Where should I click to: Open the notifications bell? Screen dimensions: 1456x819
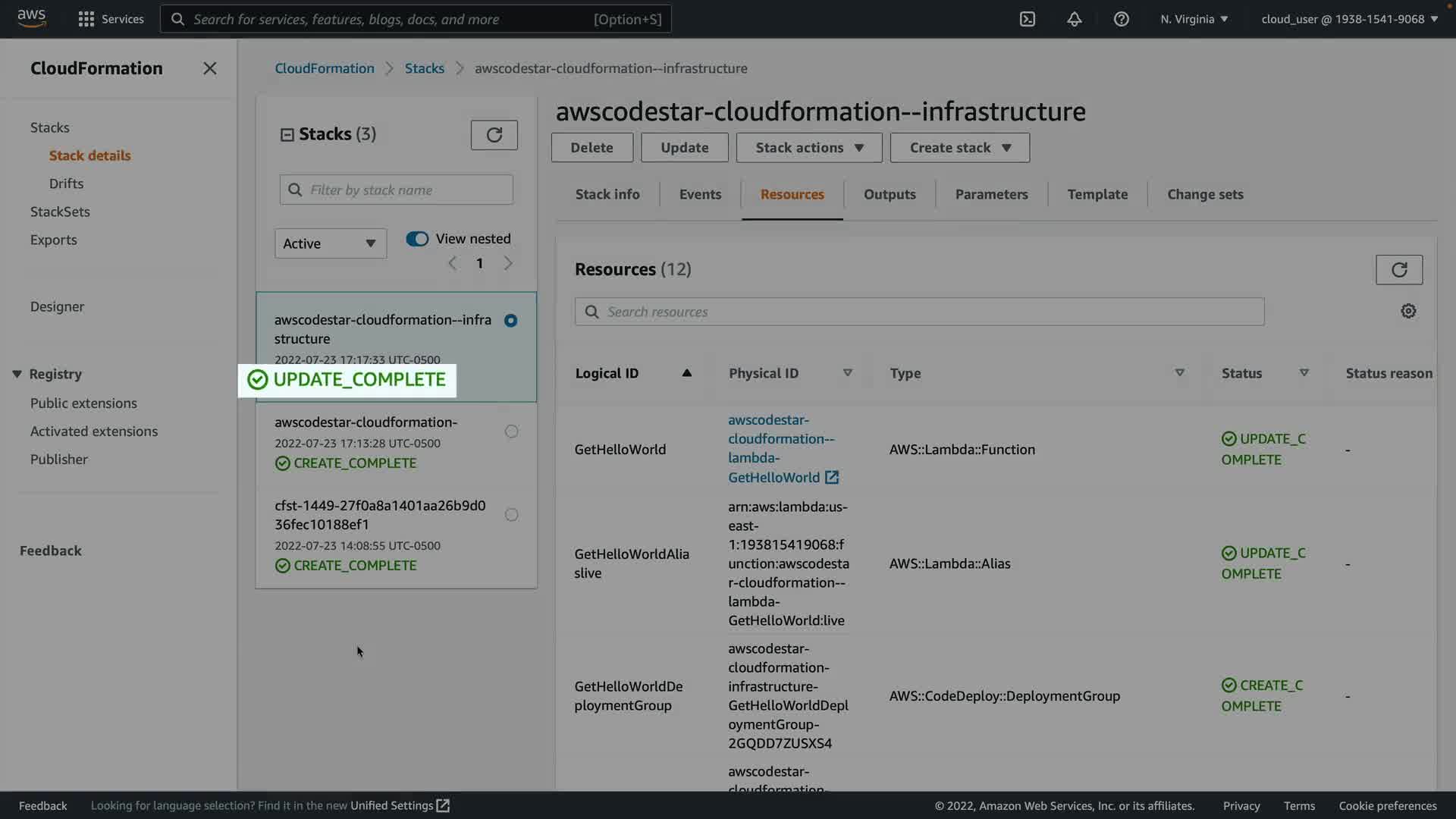1074,19
